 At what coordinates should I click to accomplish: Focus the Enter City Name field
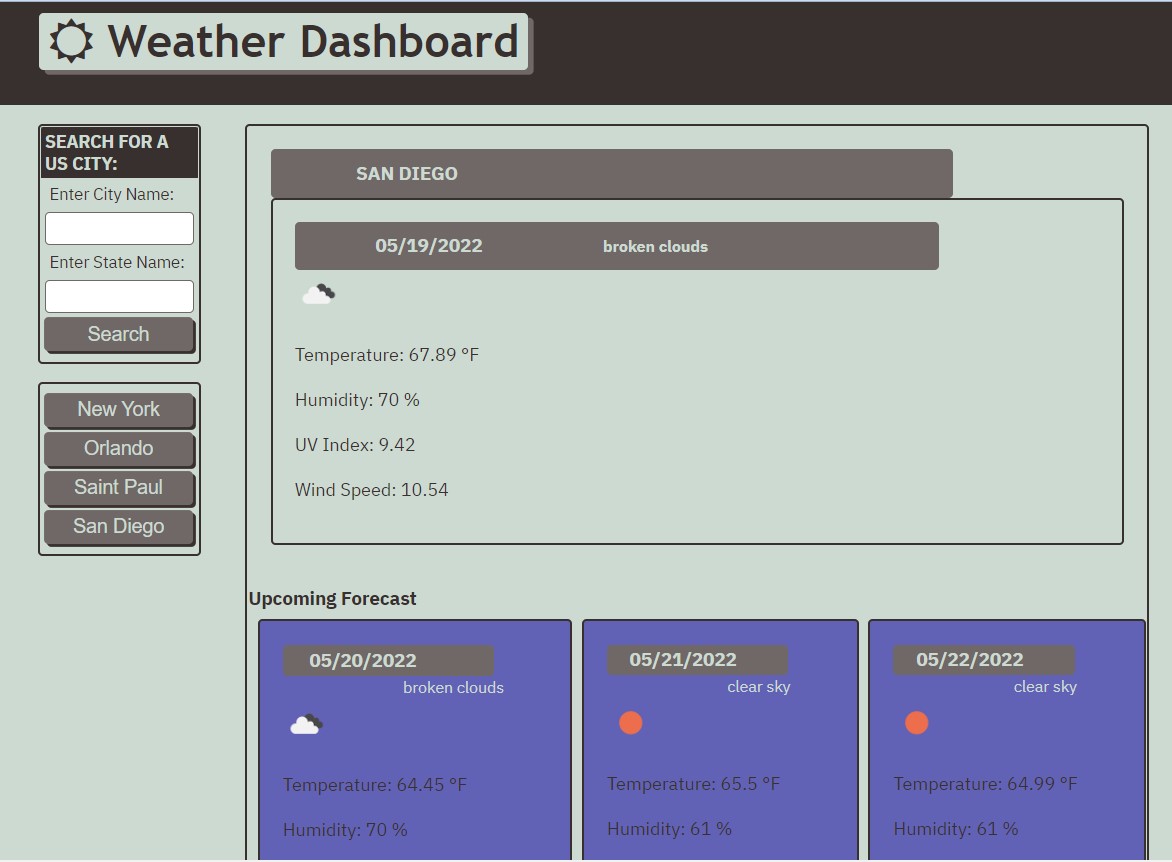tap(120, 228)
